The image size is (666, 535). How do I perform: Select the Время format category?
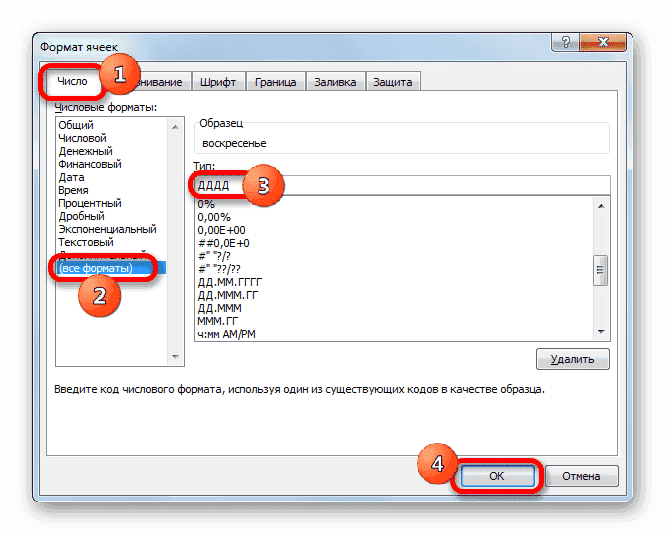(73, 190)
